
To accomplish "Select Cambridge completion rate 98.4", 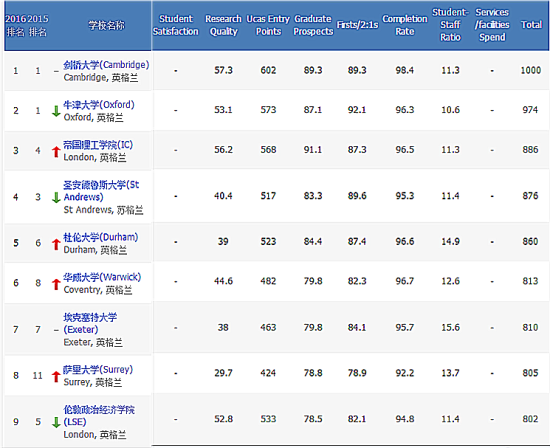I will (404, 70).
